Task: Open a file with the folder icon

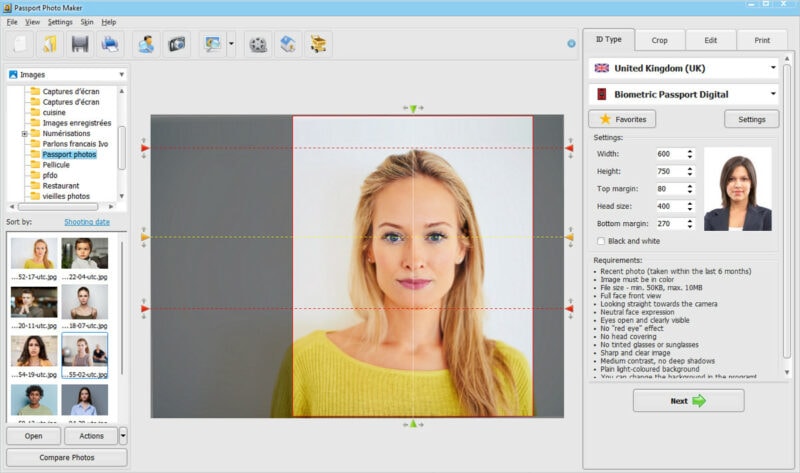Action: 49,44
